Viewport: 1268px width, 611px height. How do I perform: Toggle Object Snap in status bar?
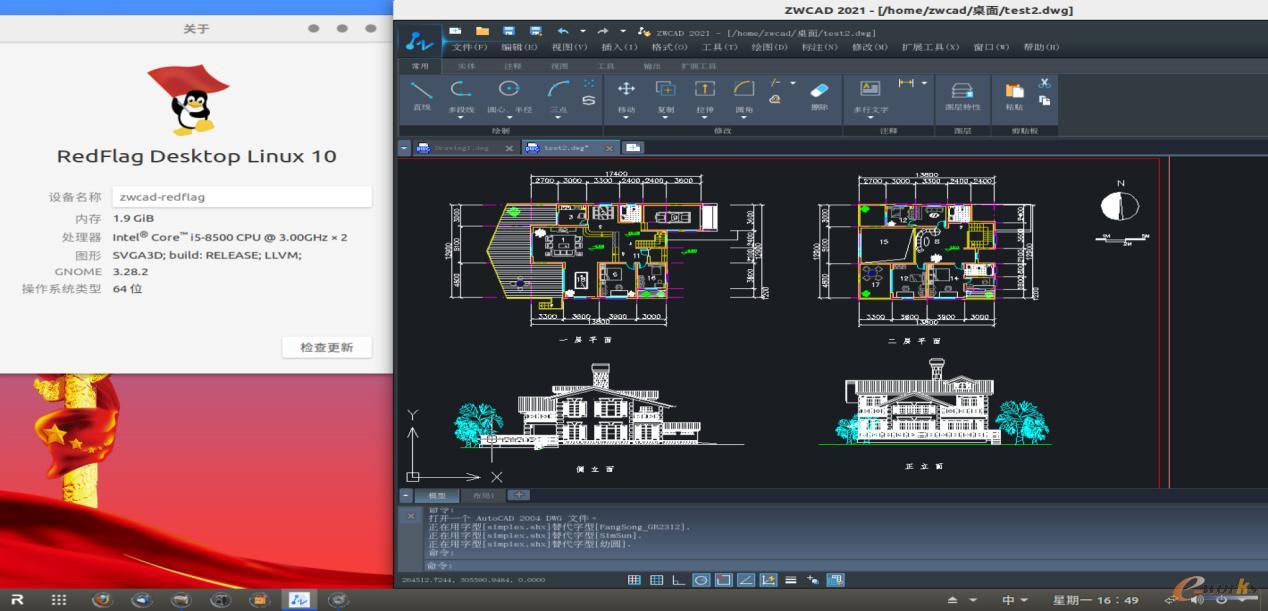723,579
